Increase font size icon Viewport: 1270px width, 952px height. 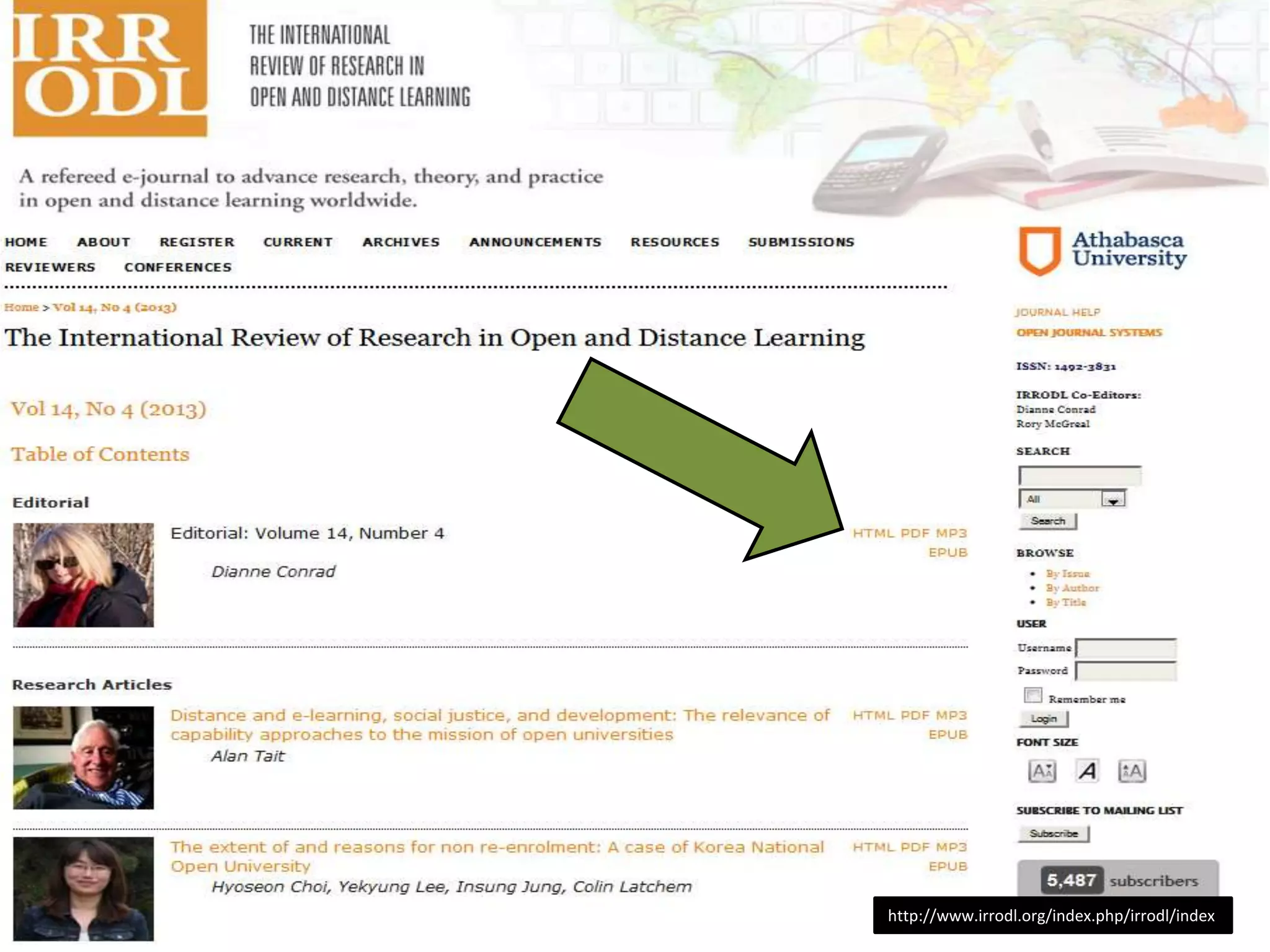(x=1132, y=772)
